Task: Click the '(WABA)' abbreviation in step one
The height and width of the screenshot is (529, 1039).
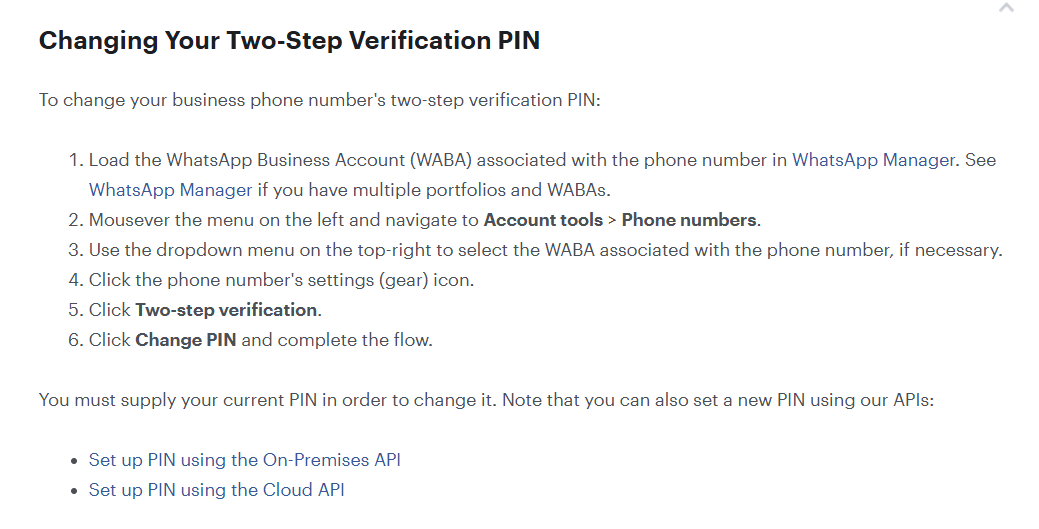Action: 441,160
